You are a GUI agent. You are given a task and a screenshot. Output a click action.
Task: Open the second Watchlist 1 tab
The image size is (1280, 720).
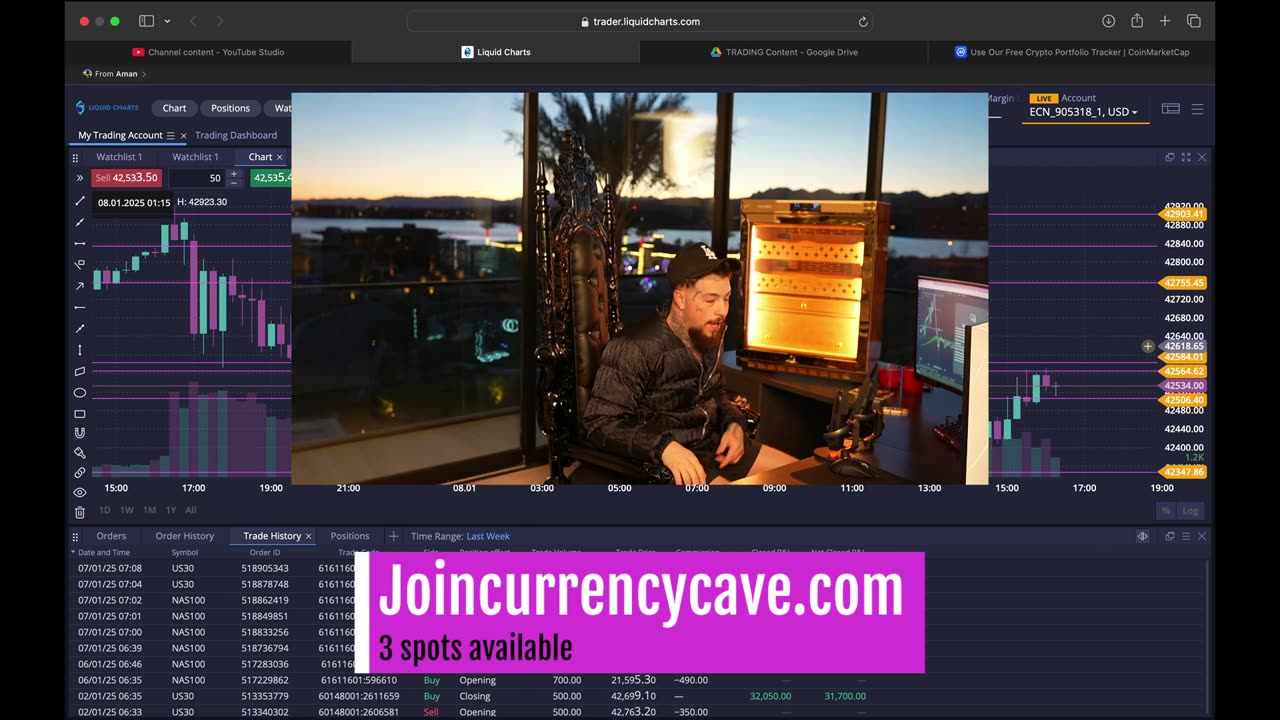(x=195, y=157)
